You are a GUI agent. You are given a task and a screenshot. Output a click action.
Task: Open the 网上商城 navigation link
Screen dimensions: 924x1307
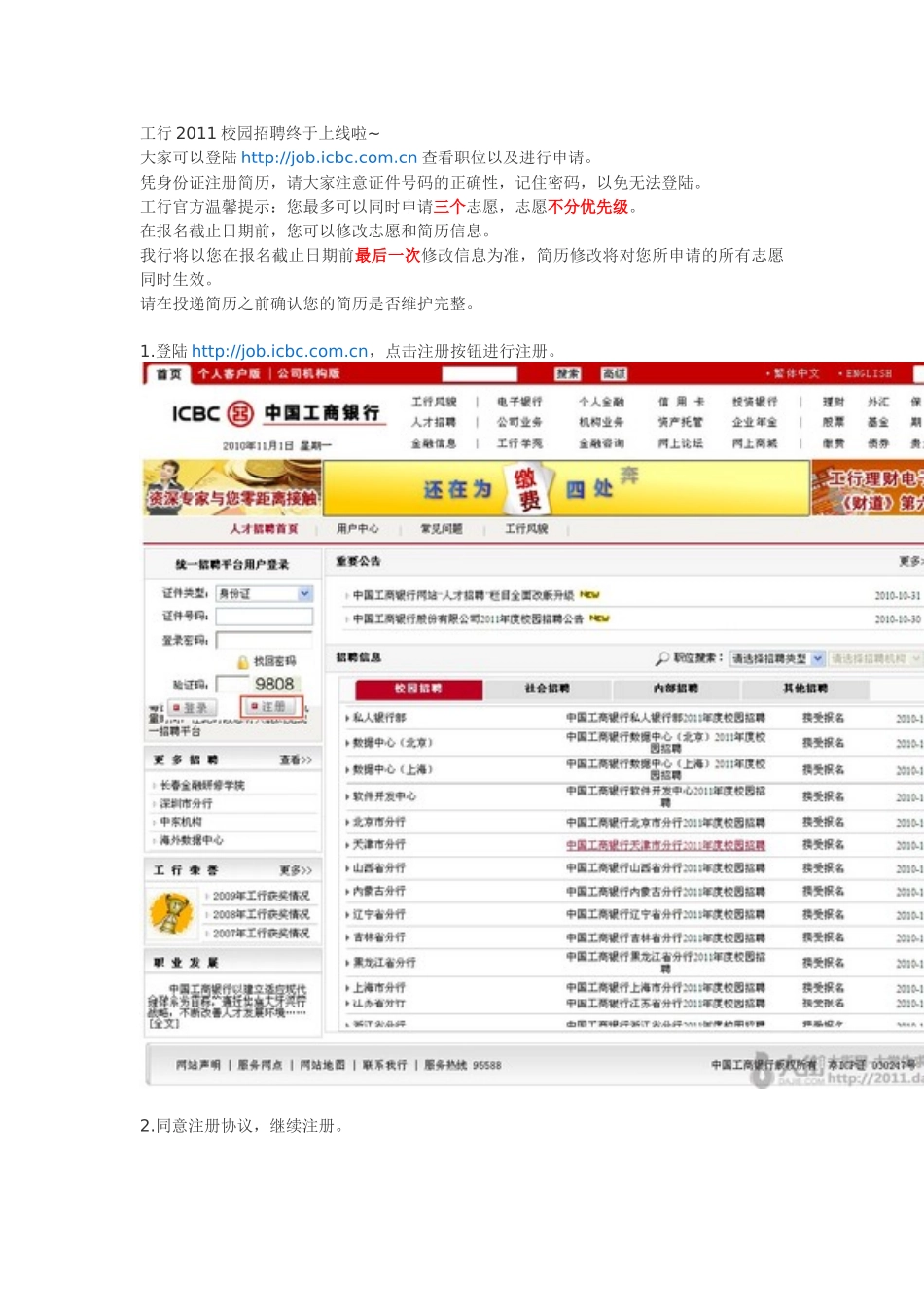(755, 443)
